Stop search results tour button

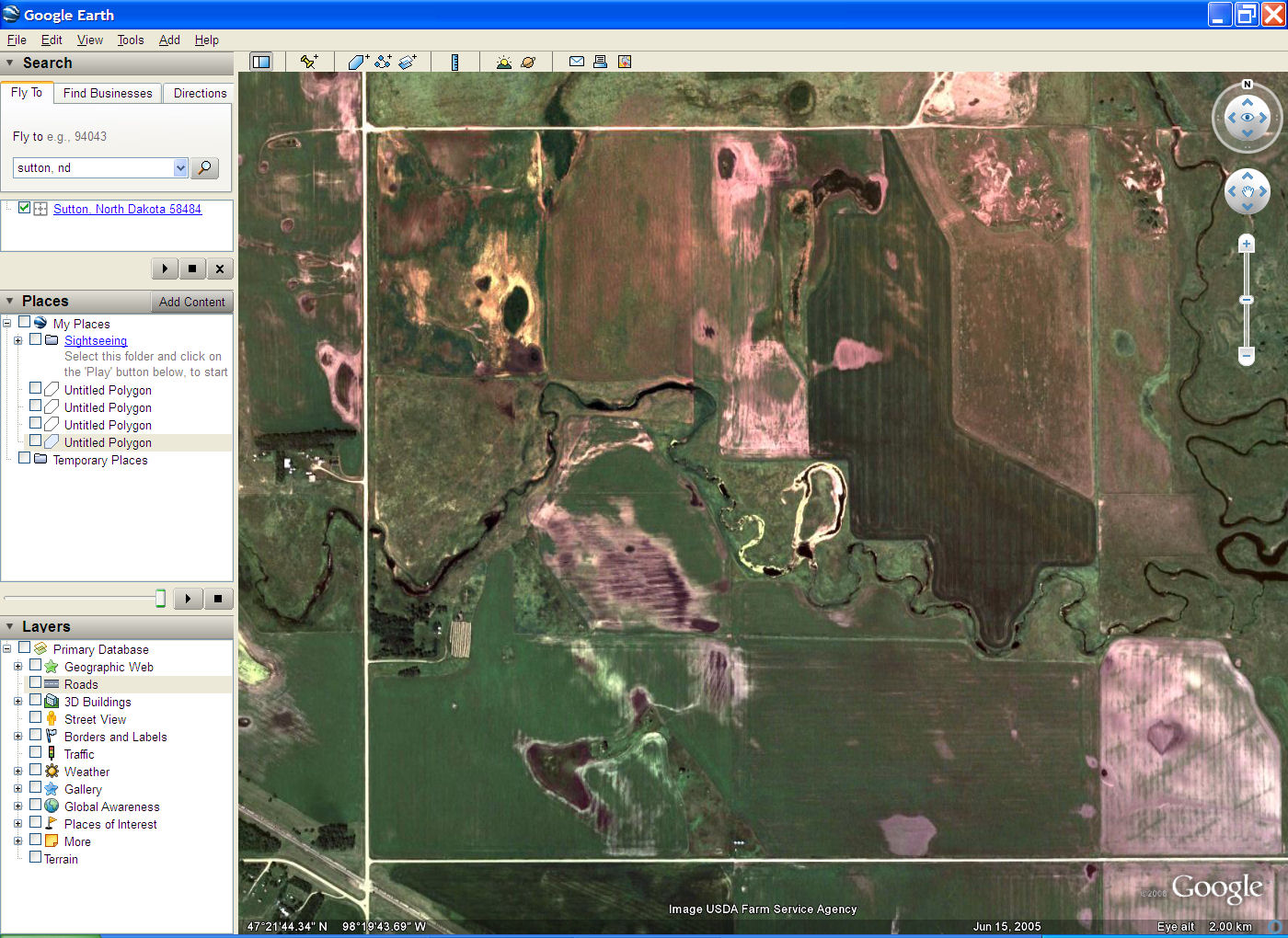pyautogui.click(x=192, y=269)
